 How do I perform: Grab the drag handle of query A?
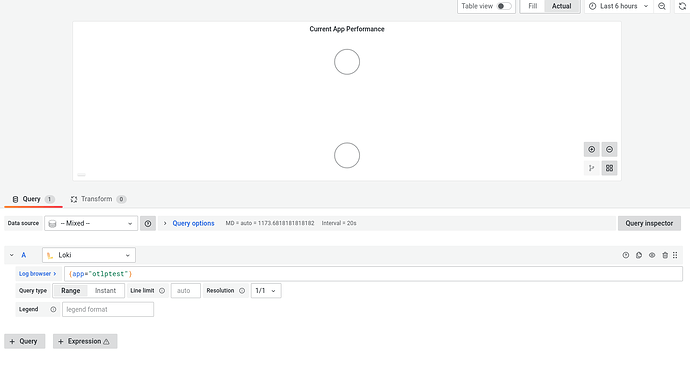(675, 255)
